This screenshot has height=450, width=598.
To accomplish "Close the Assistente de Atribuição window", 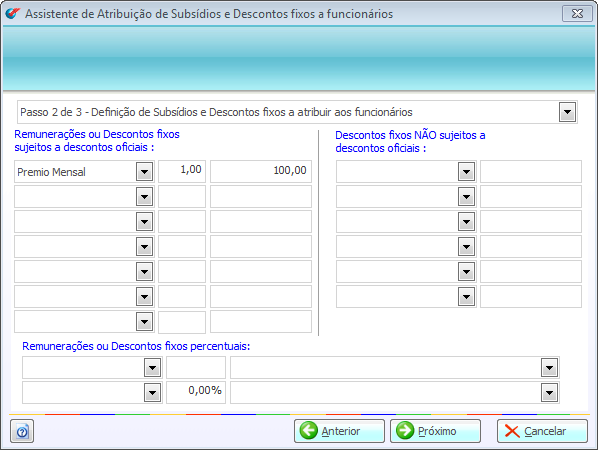I will point(577,14).
